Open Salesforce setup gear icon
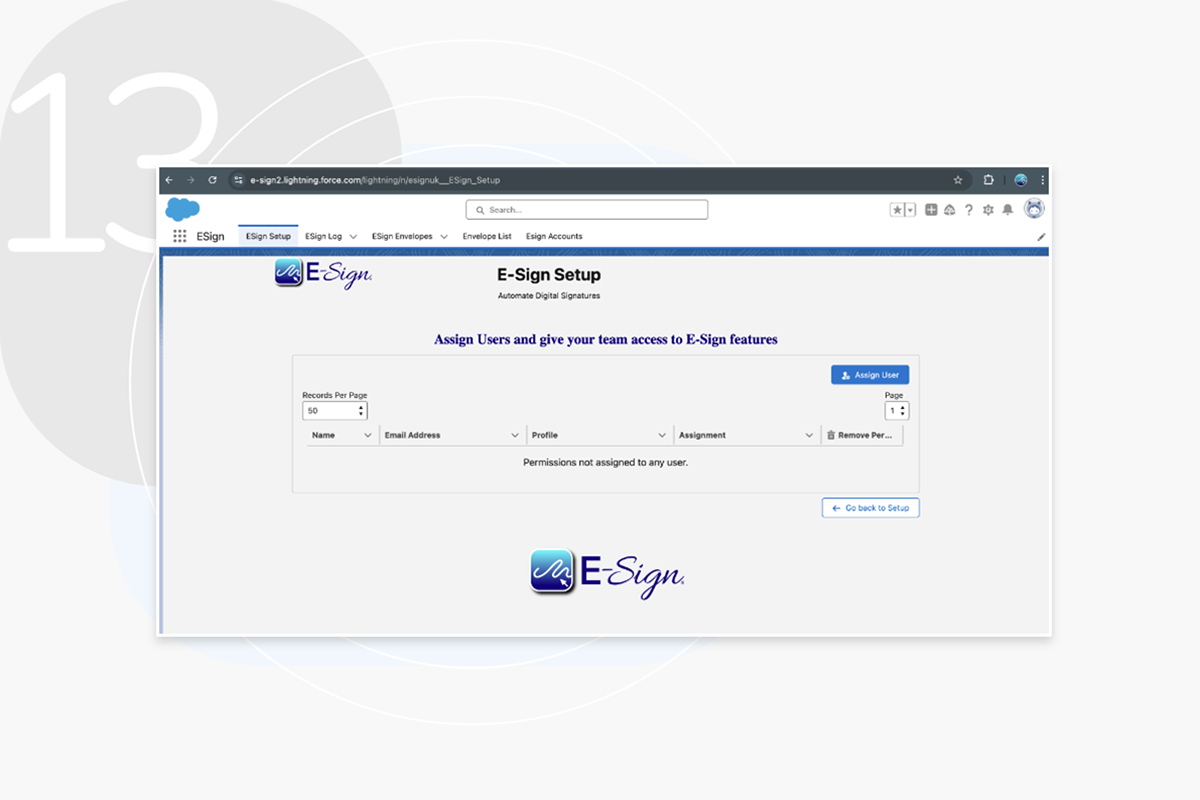The image size is (1200, 800). click(x=988, y=210)
